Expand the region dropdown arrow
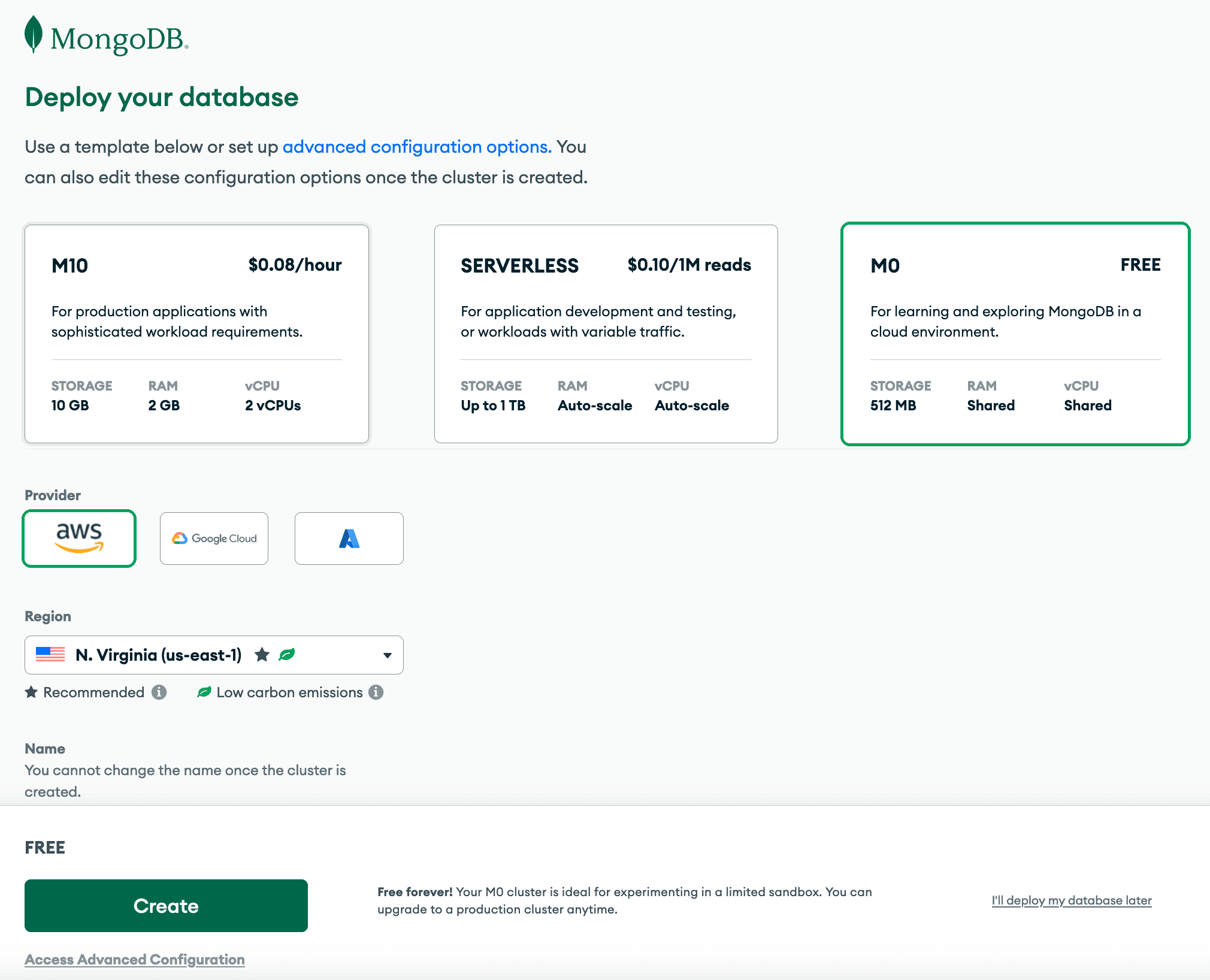1210x980 pixels. tap(388, 655)
